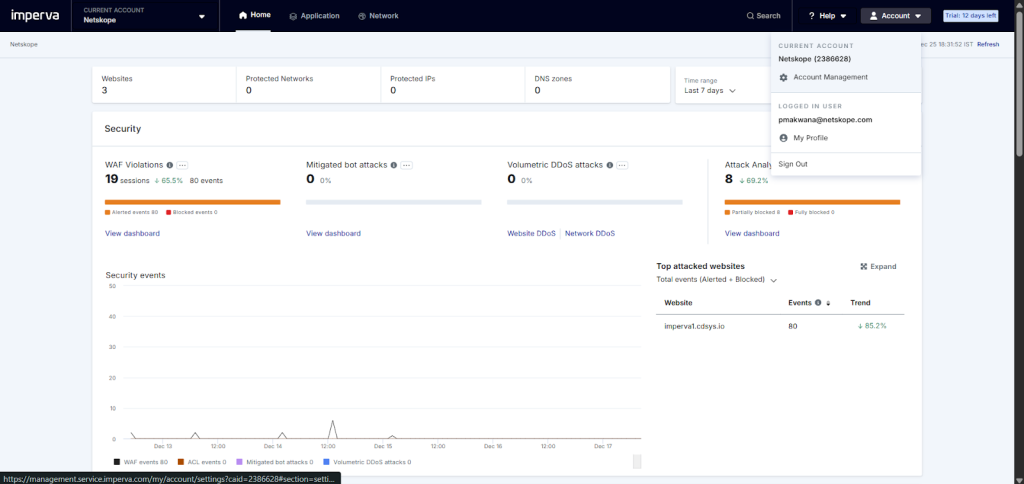Open Account Management settings
The width and height of the screenshot is (1024, 484).
point(830,77)
